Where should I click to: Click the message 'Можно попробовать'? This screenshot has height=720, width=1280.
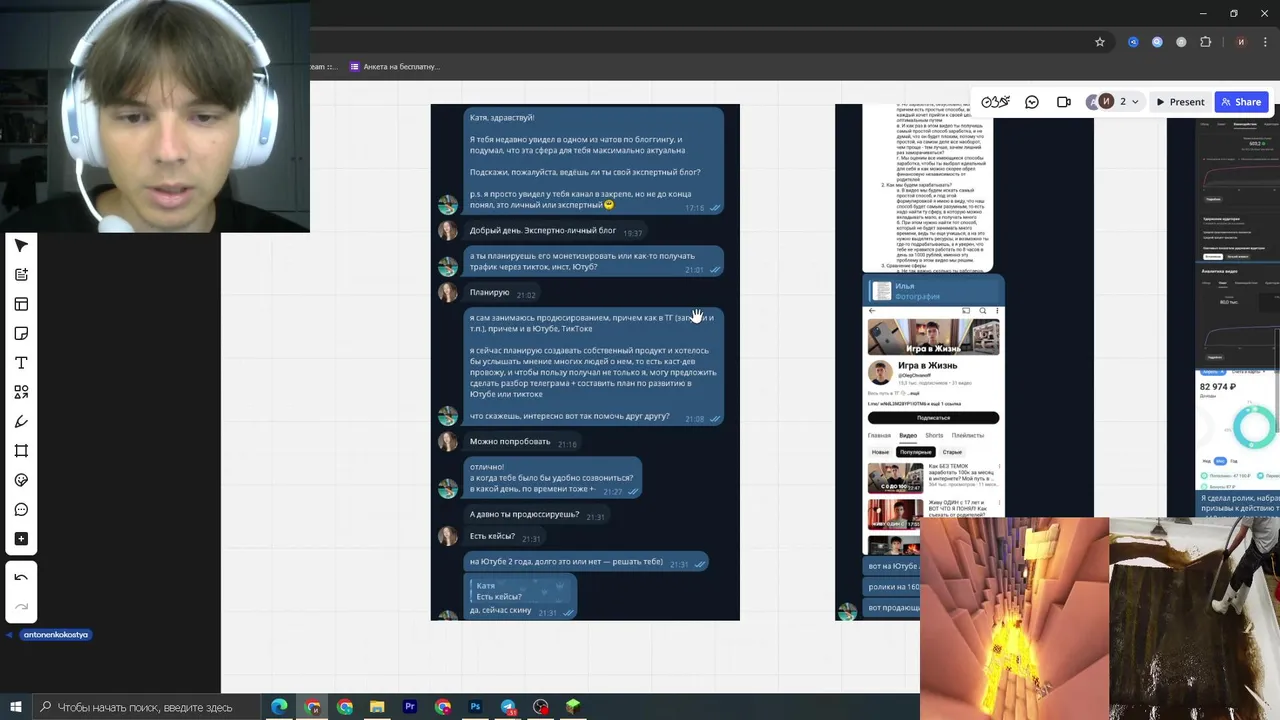tap(510, 442)
